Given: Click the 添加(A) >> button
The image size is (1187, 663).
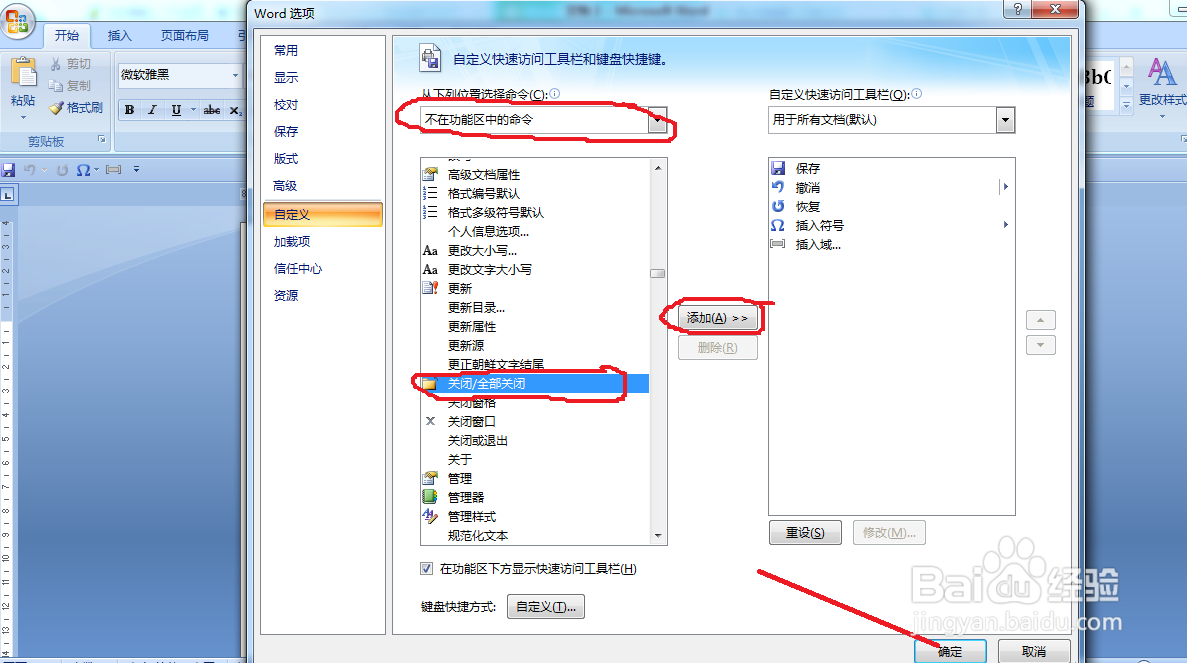Looking at the screenshot, I should (x=718, y=318).
